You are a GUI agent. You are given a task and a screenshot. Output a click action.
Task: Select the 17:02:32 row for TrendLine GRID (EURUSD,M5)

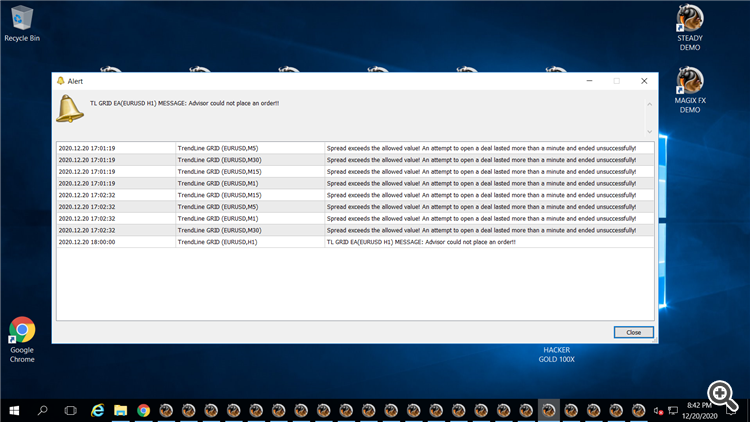[x=355, y=207]
